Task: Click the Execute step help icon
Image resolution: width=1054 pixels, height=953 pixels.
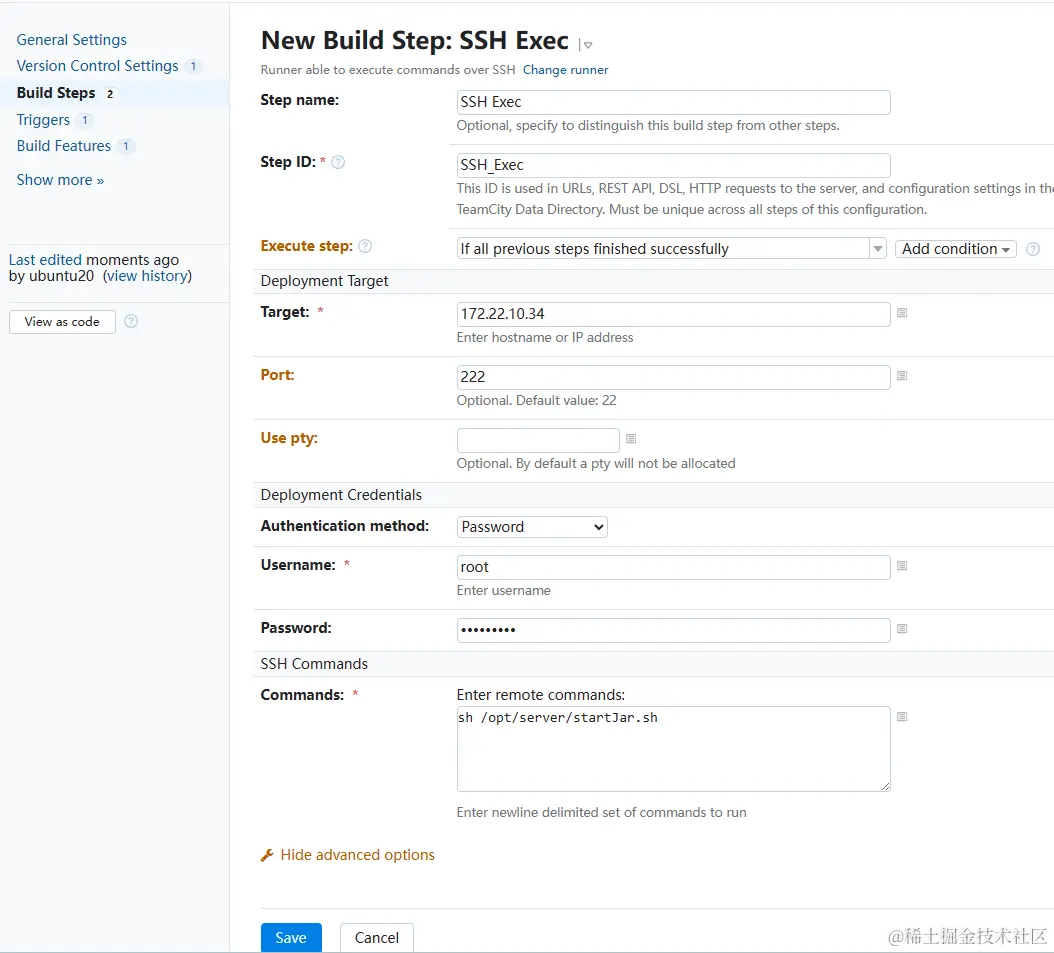Action: point(365,246)
